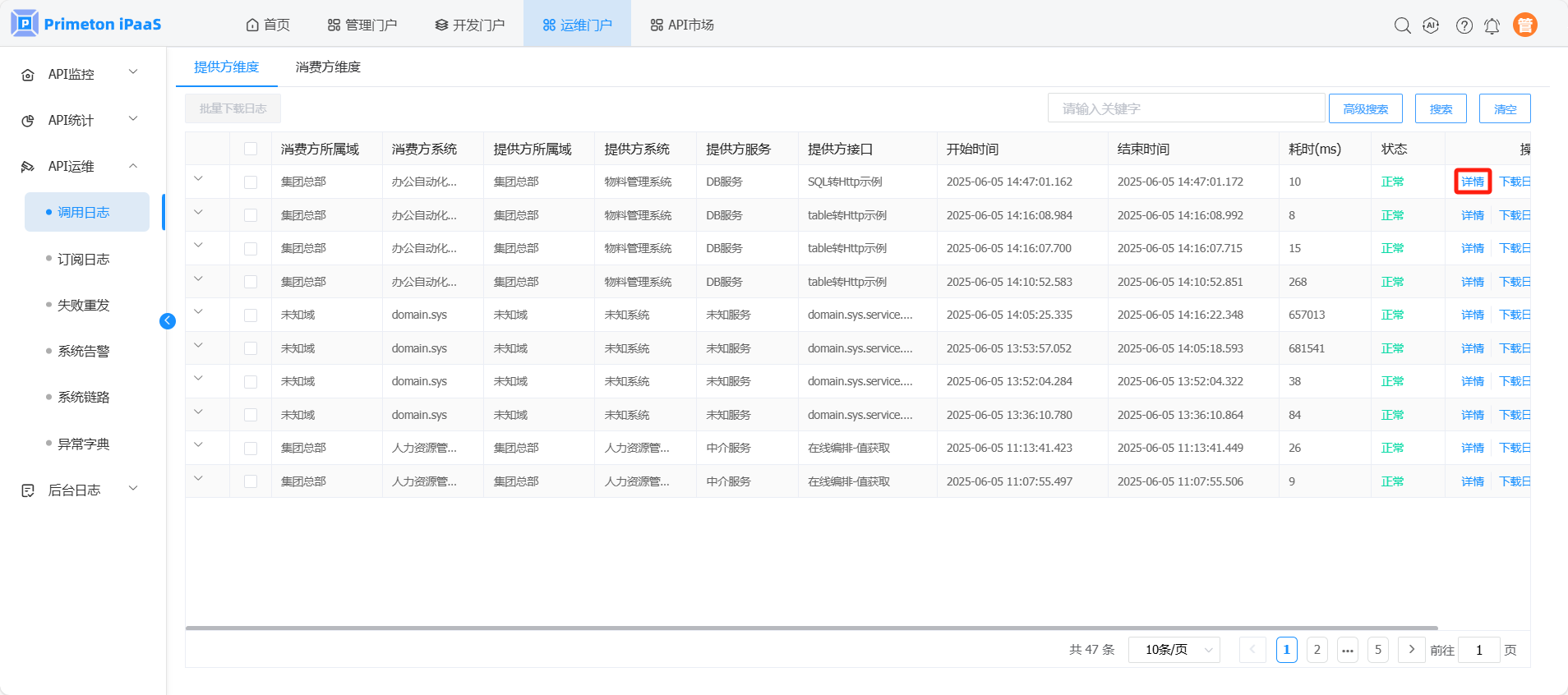The image size is (1568, 695).
Task: Click the 清空 button
Action: tap(1504, 108)
